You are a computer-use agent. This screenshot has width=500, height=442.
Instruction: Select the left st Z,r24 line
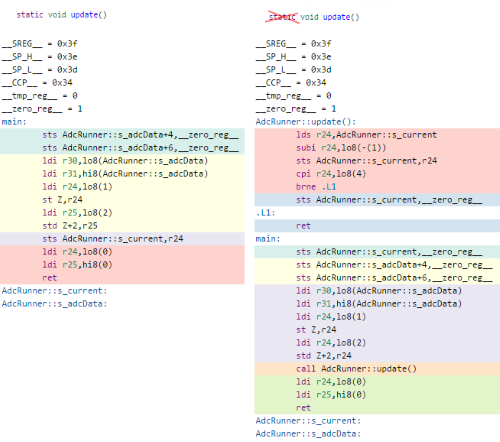point(122,200)
